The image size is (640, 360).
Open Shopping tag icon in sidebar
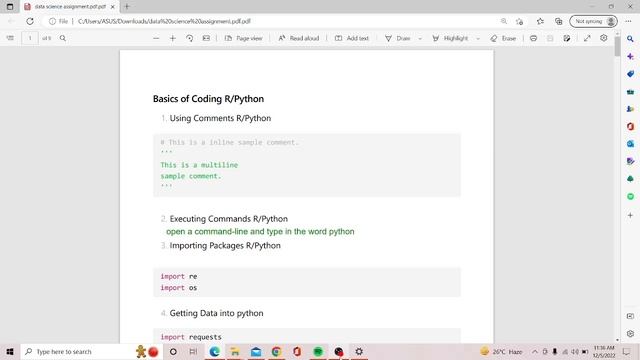click(x=630, y=74)
